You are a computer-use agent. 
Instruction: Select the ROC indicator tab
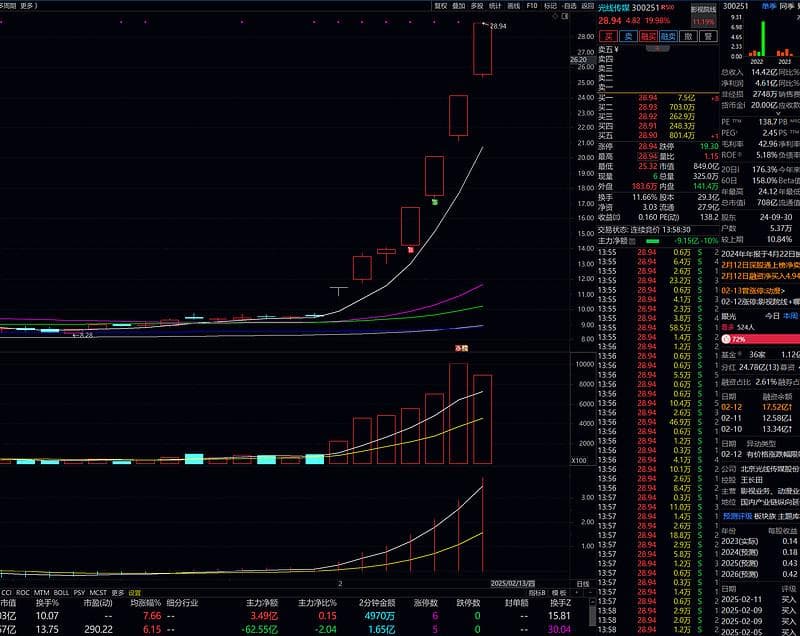(x=23, y=593)
